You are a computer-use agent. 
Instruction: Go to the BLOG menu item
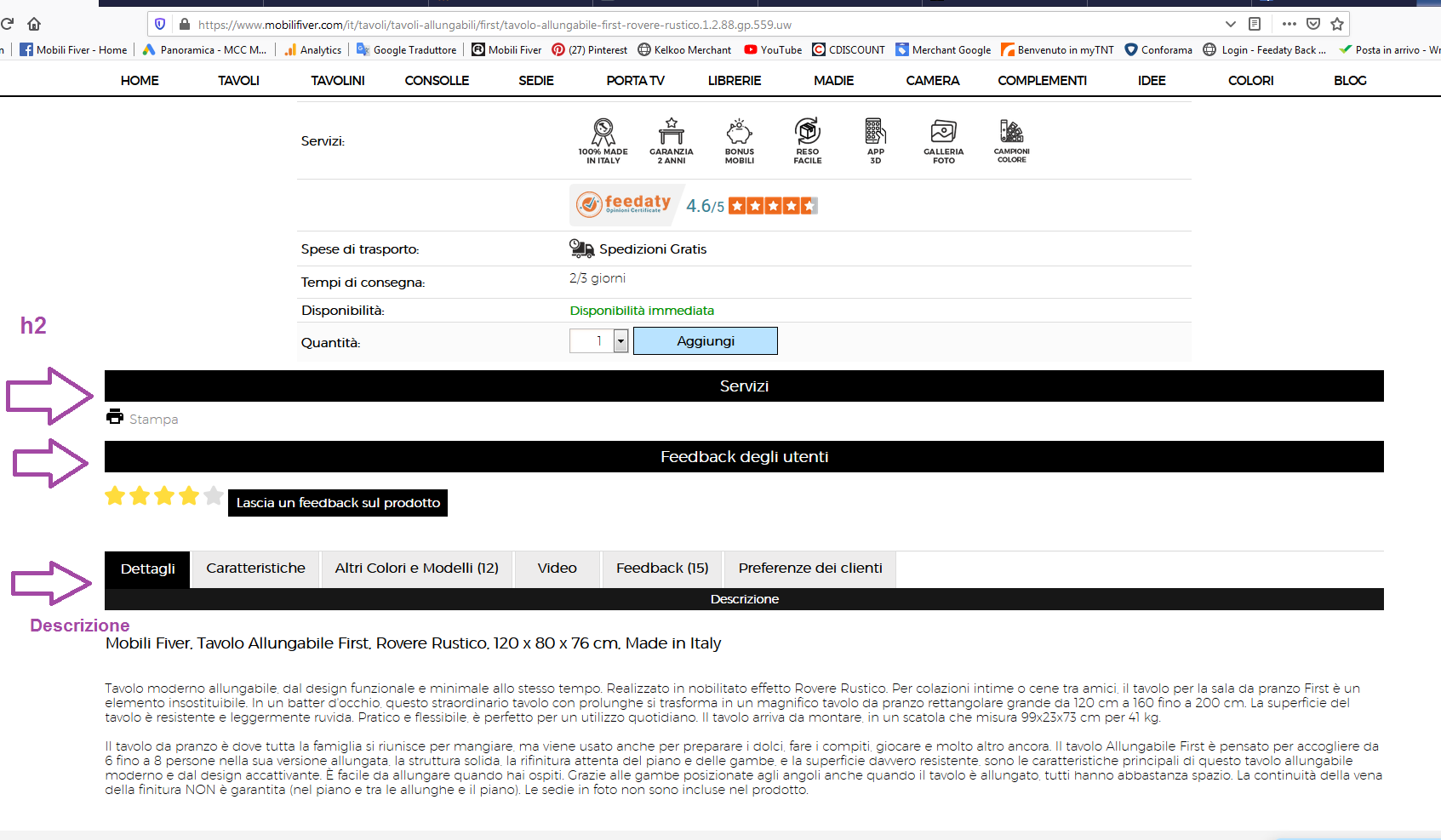(1350, 81)
